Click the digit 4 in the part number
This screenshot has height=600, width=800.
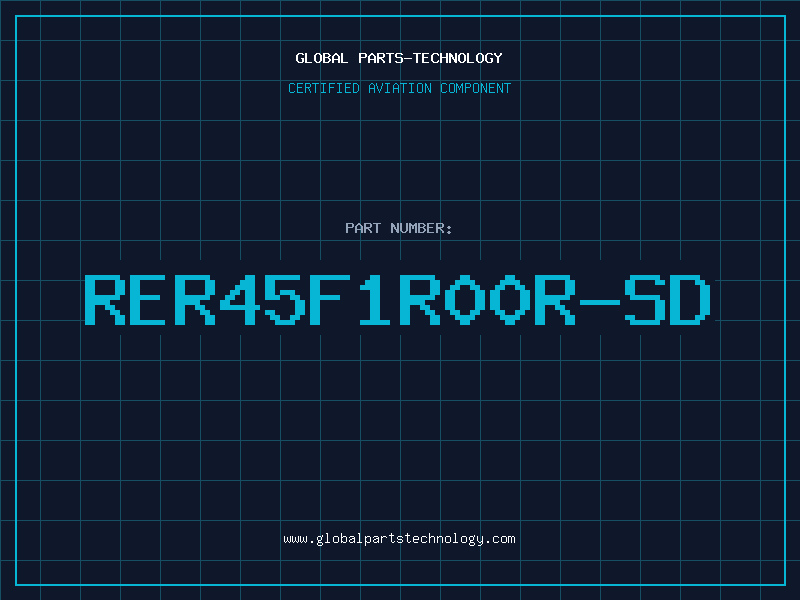click(238, 299)
